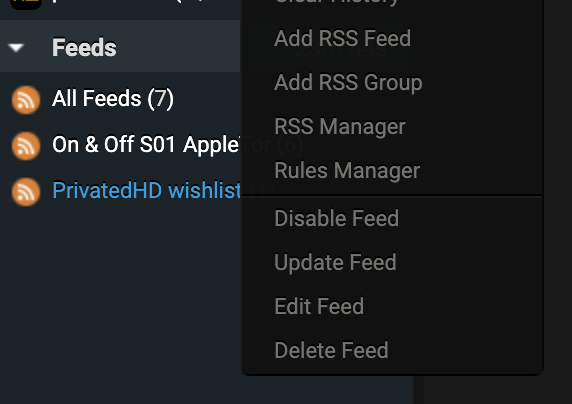This screenshot has width=572, height=404.
Task: Choose Add RSS Group menu entry
Action: [x=348, y=82]
